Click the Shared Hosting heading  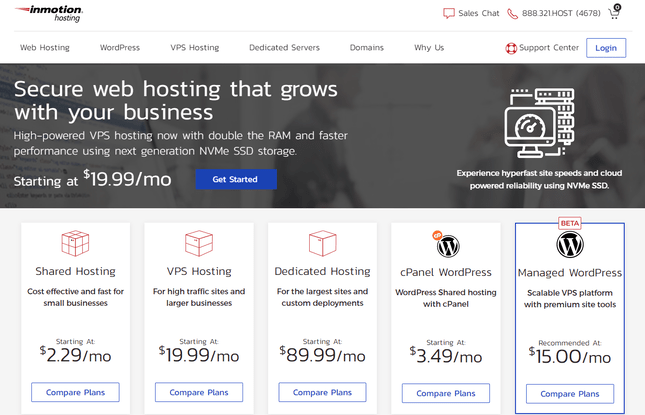pos(75,271)
